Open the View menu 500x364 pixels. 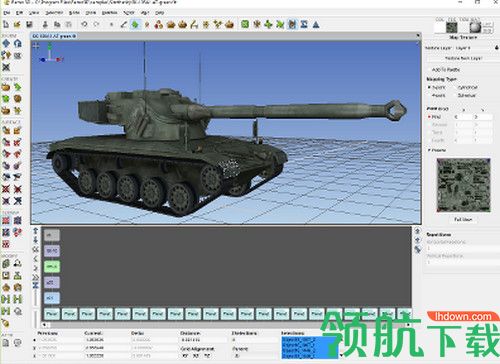pos(34,13)
